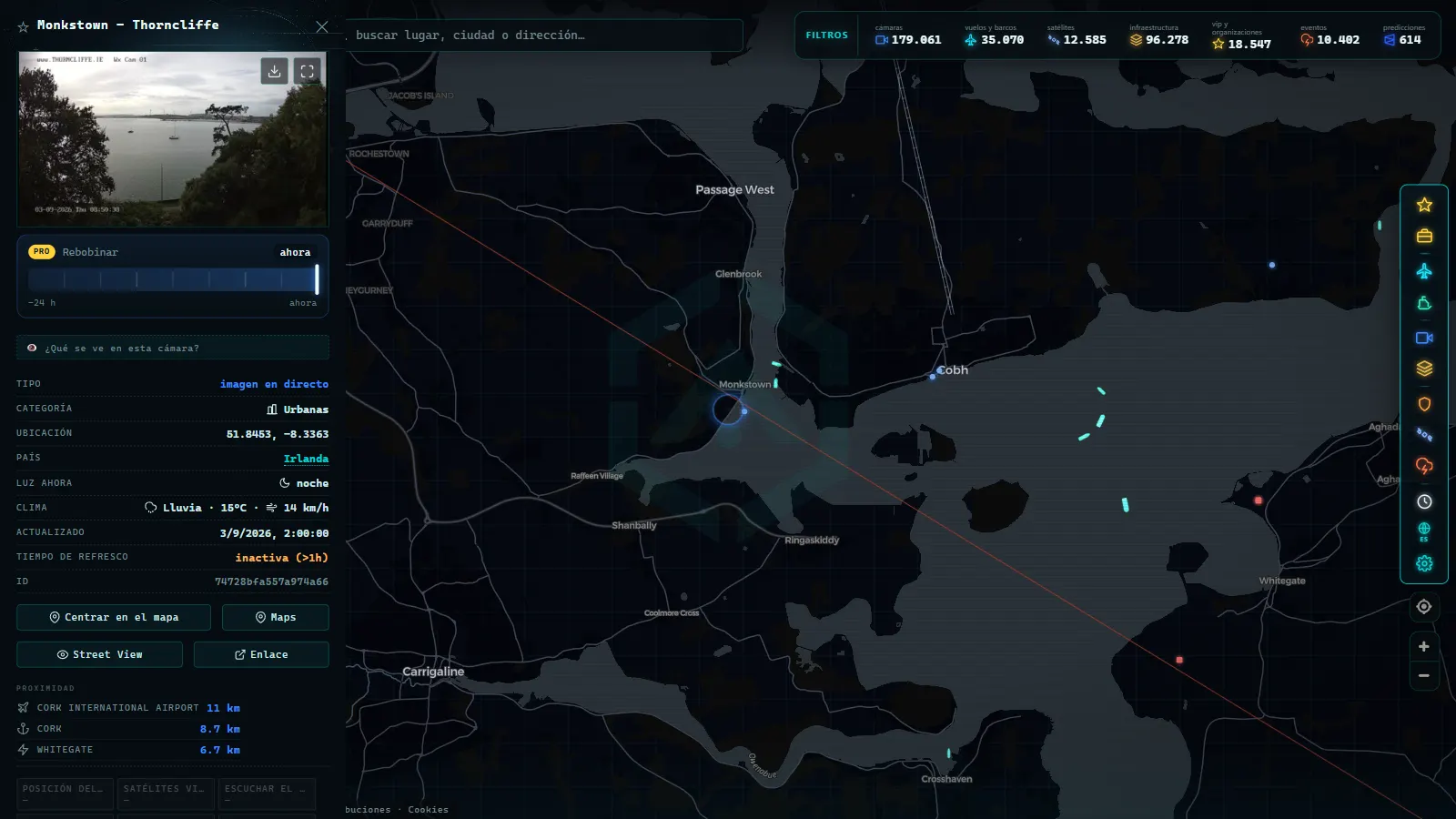Open the Maps button
The image size is (1456, 819).
click(x=276, y=617)
